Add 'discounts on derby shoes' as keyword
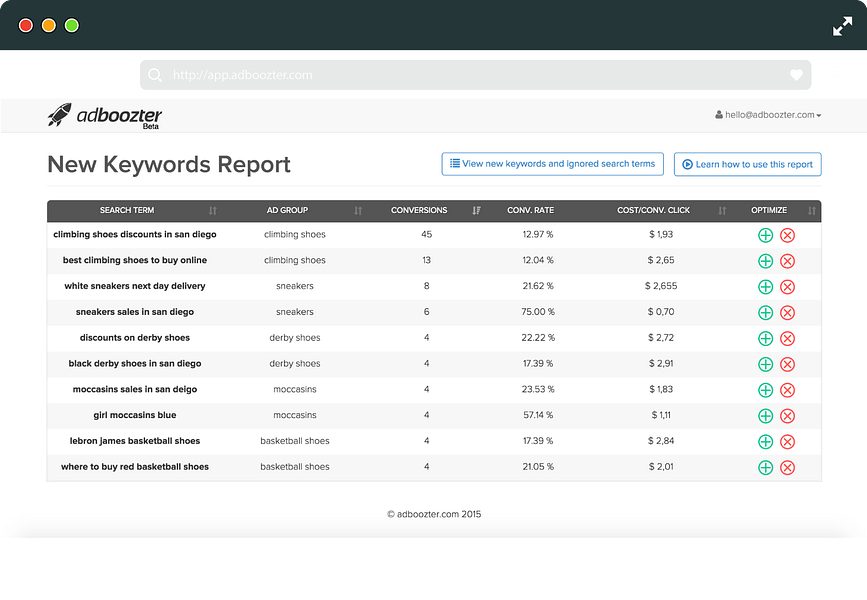 point(765,339)
